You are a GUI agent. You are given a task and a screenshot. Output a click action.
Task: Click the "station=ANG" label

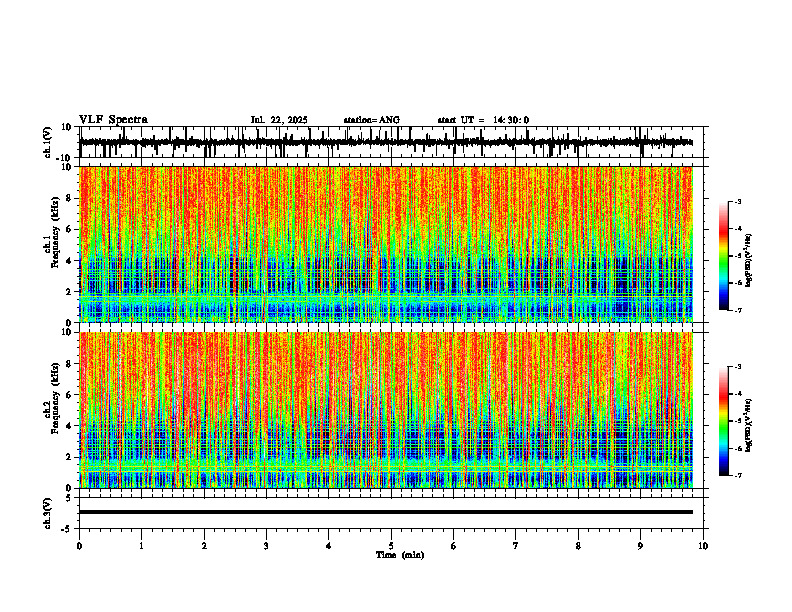pyautogui.click(x=371, y=120)
